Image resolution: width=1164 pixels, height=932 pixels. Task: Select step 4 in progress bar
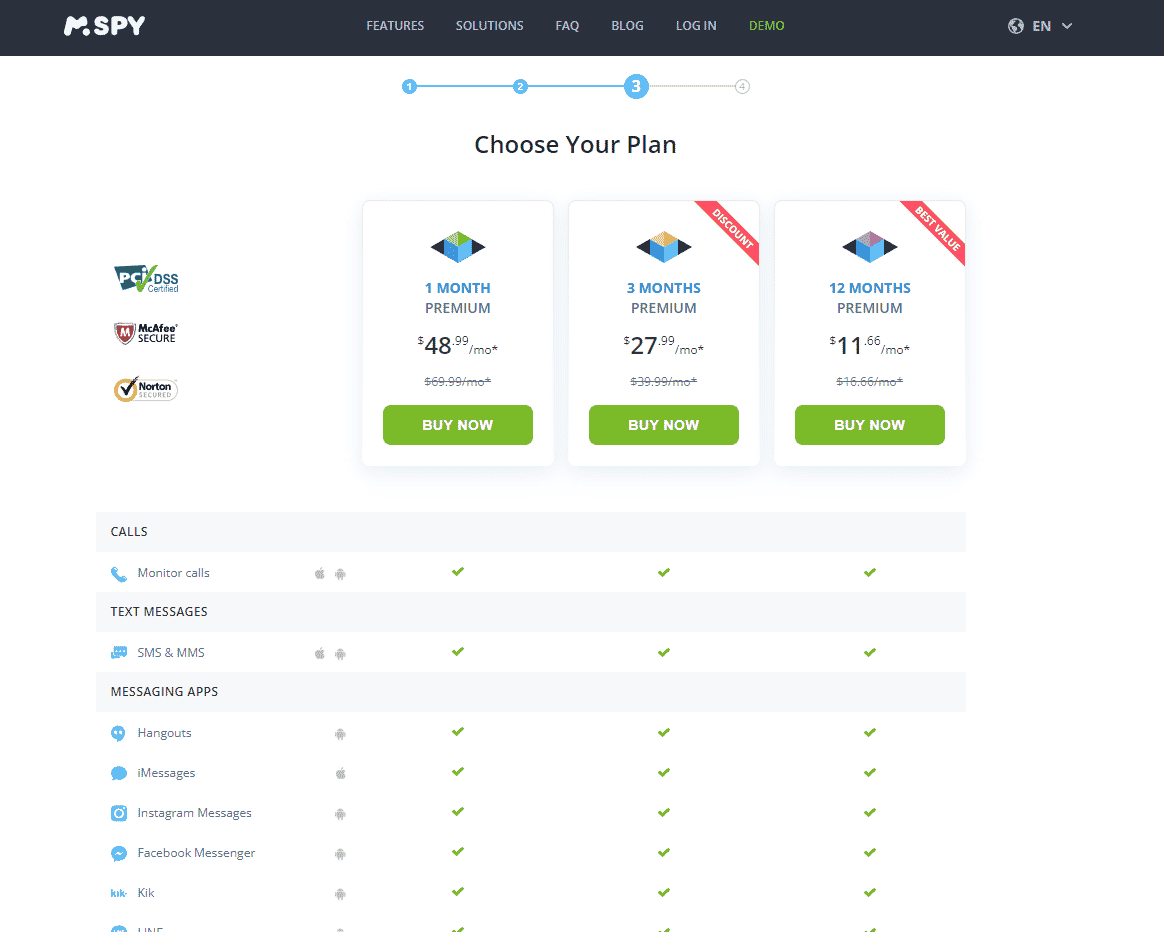[x=742, y=87]
